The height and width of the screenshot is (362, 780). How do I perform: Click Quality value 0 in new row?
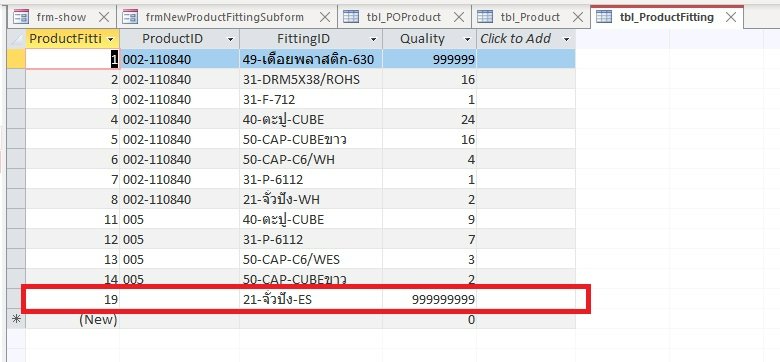[430, 319]
